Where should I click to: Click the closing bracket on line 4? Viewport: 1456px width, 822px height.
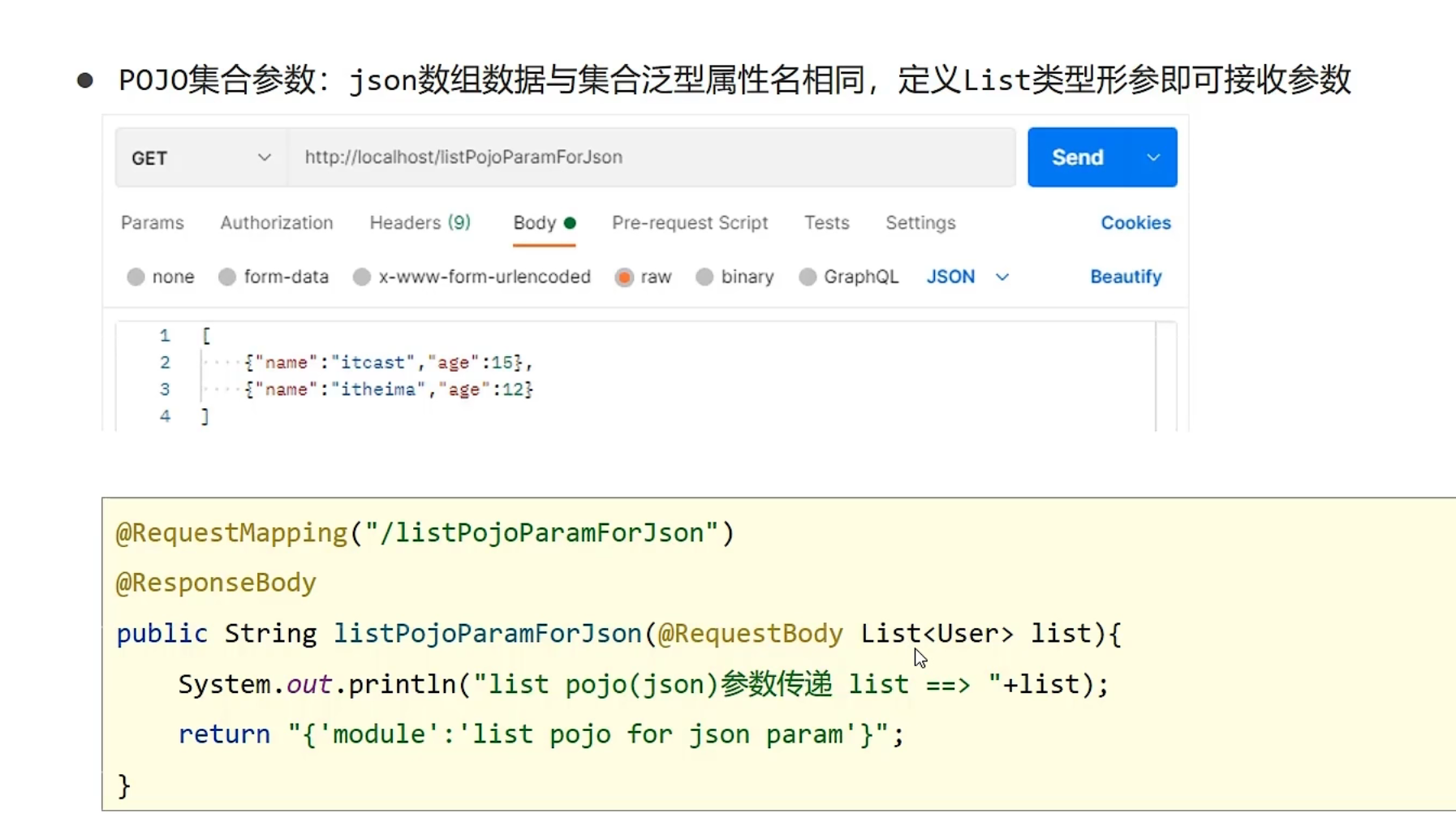pos(205,416)
